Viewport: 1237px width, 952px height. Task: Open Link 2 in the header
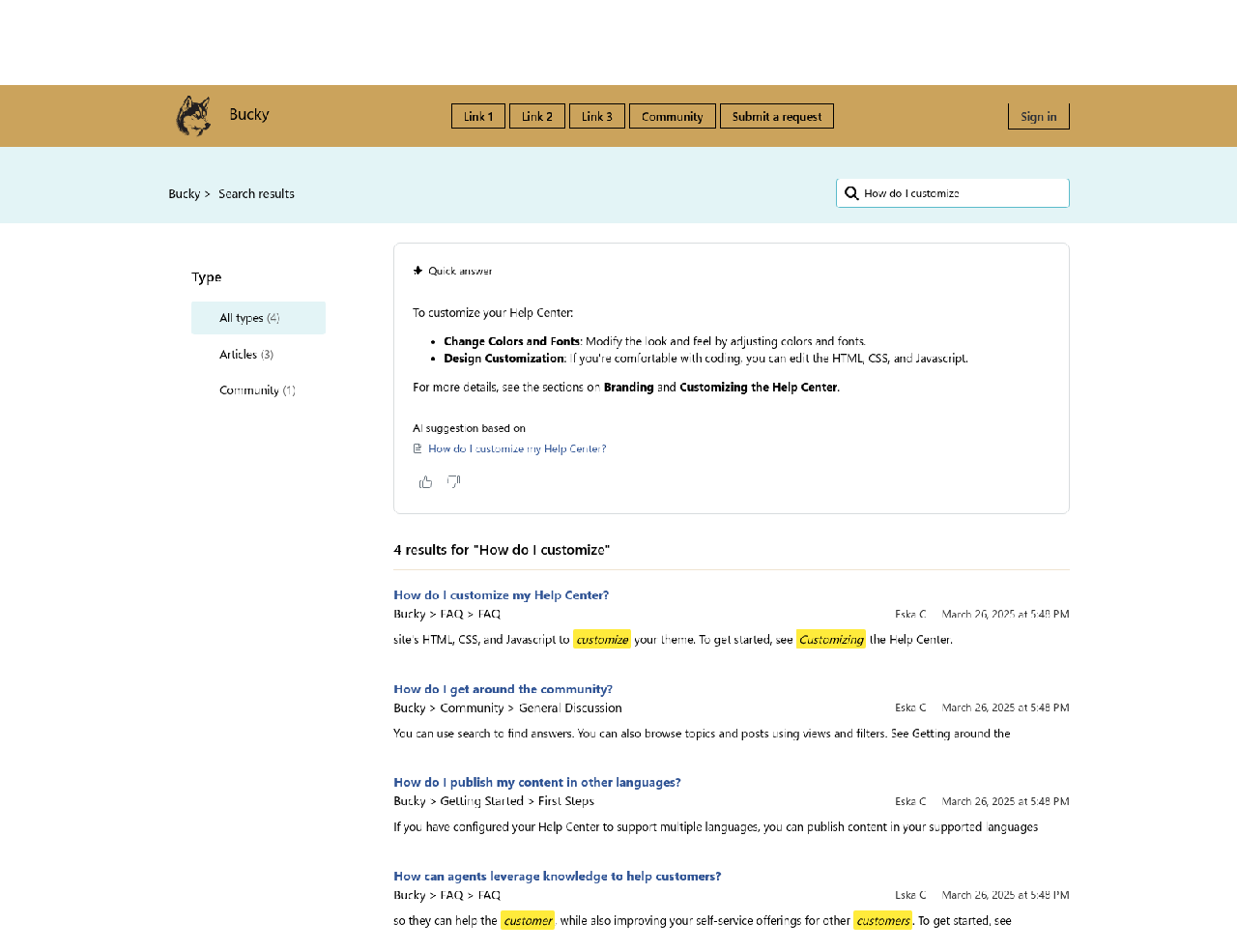pyautogui.click(x=537, y=117)
